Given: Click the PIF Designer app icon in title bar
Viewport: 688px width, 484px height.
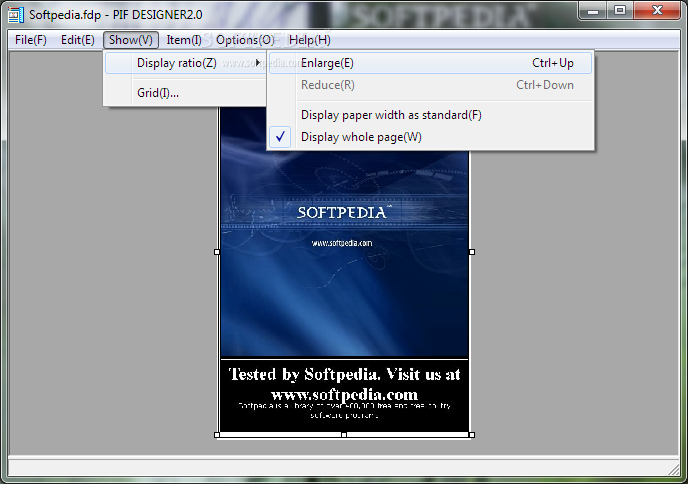Looking at the screenshot, I should tap(16, 14).
